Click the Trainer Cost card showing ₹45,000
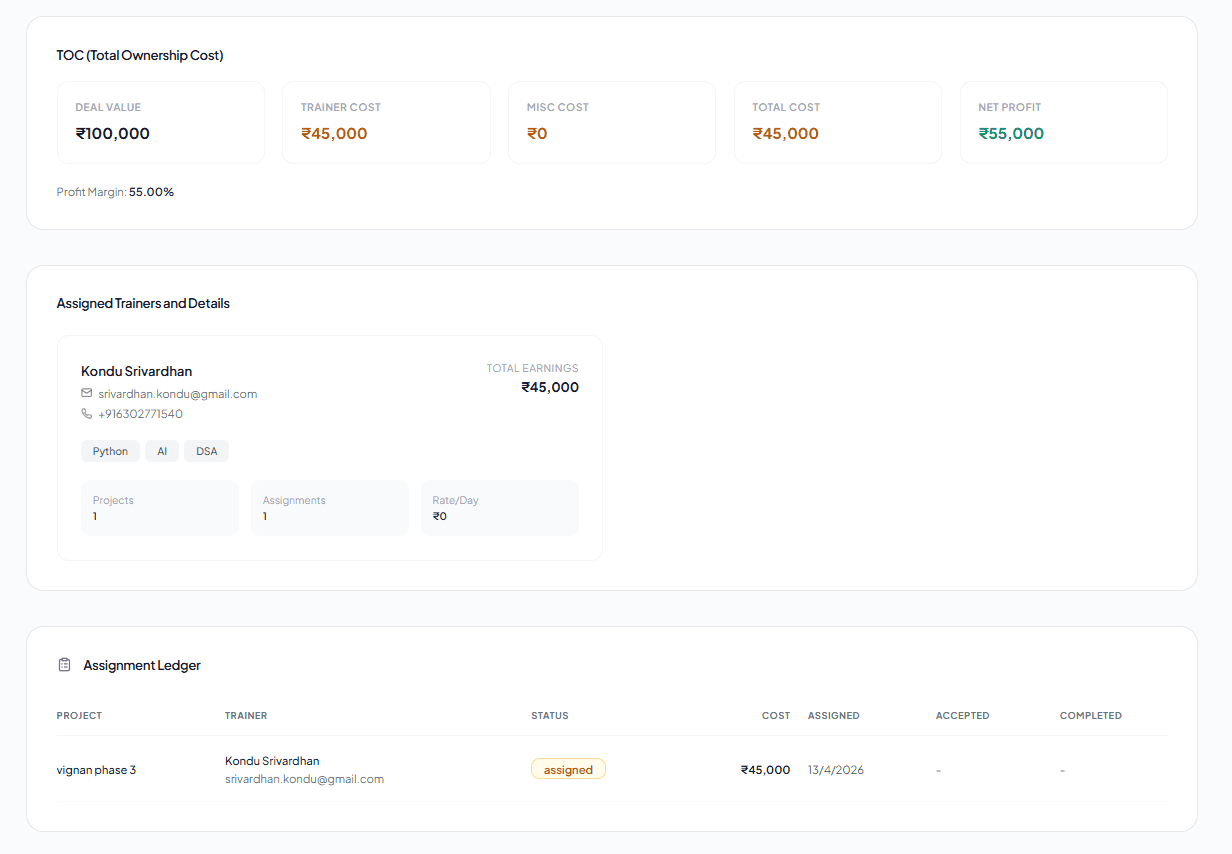Viewport: 1232px width, 854px height. [x=386, y=122]
